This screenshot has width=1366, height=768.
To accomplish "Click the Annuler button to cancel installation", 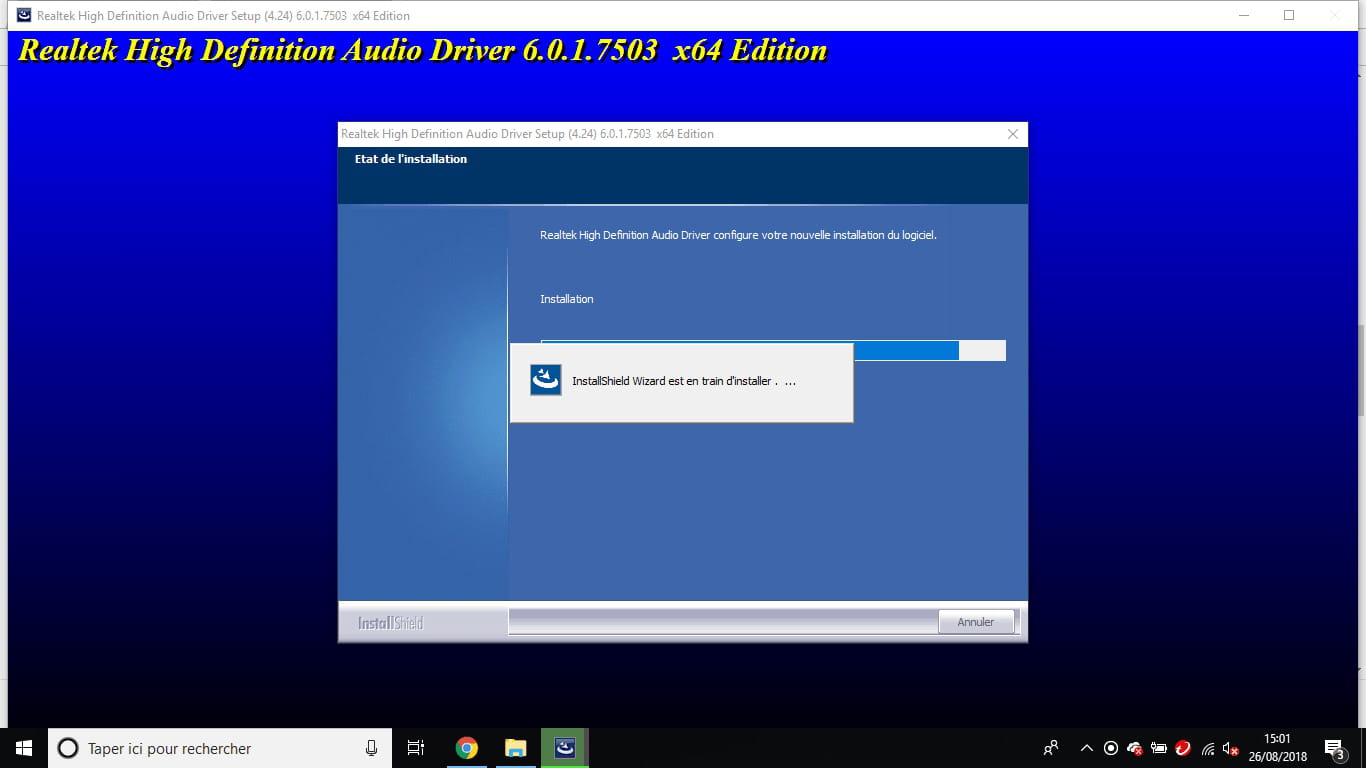I will pos(976,622).
